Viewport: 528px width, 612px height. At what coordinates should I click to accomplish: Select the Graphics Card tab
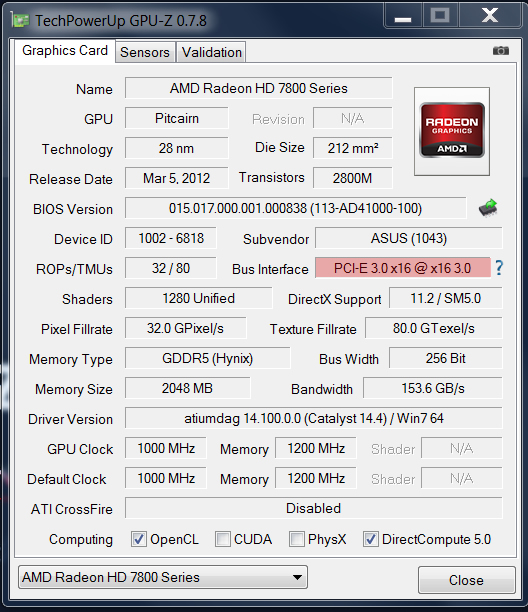click(65, 51)
